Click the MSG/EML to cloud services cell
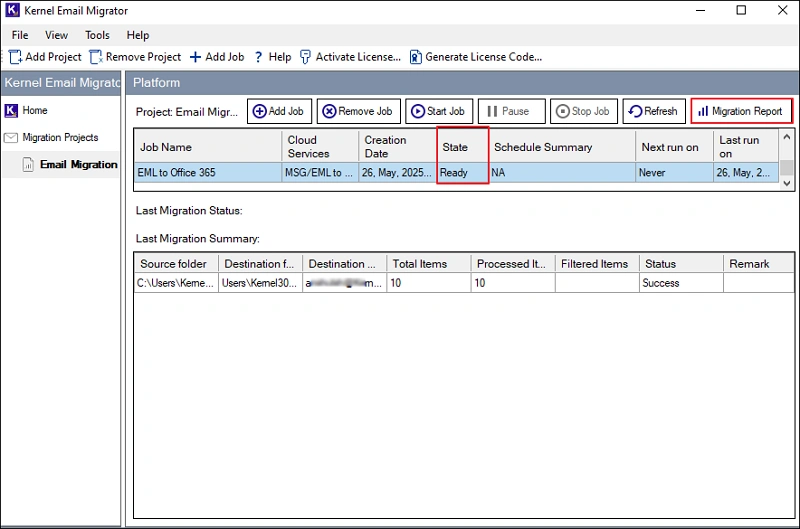800x529 pixels. click(x=320, y=172)
